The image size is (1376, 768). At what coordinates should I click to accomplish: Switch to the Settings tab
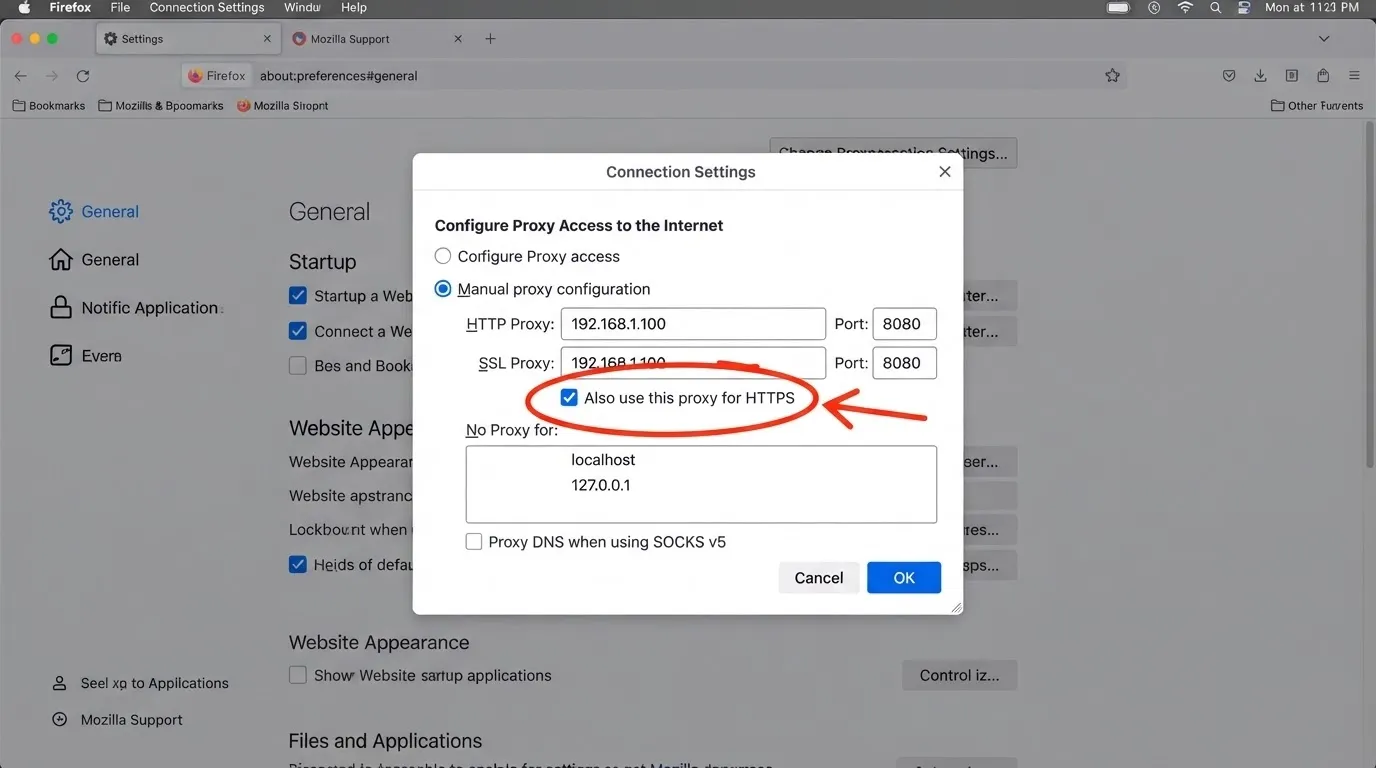(187, 39)
